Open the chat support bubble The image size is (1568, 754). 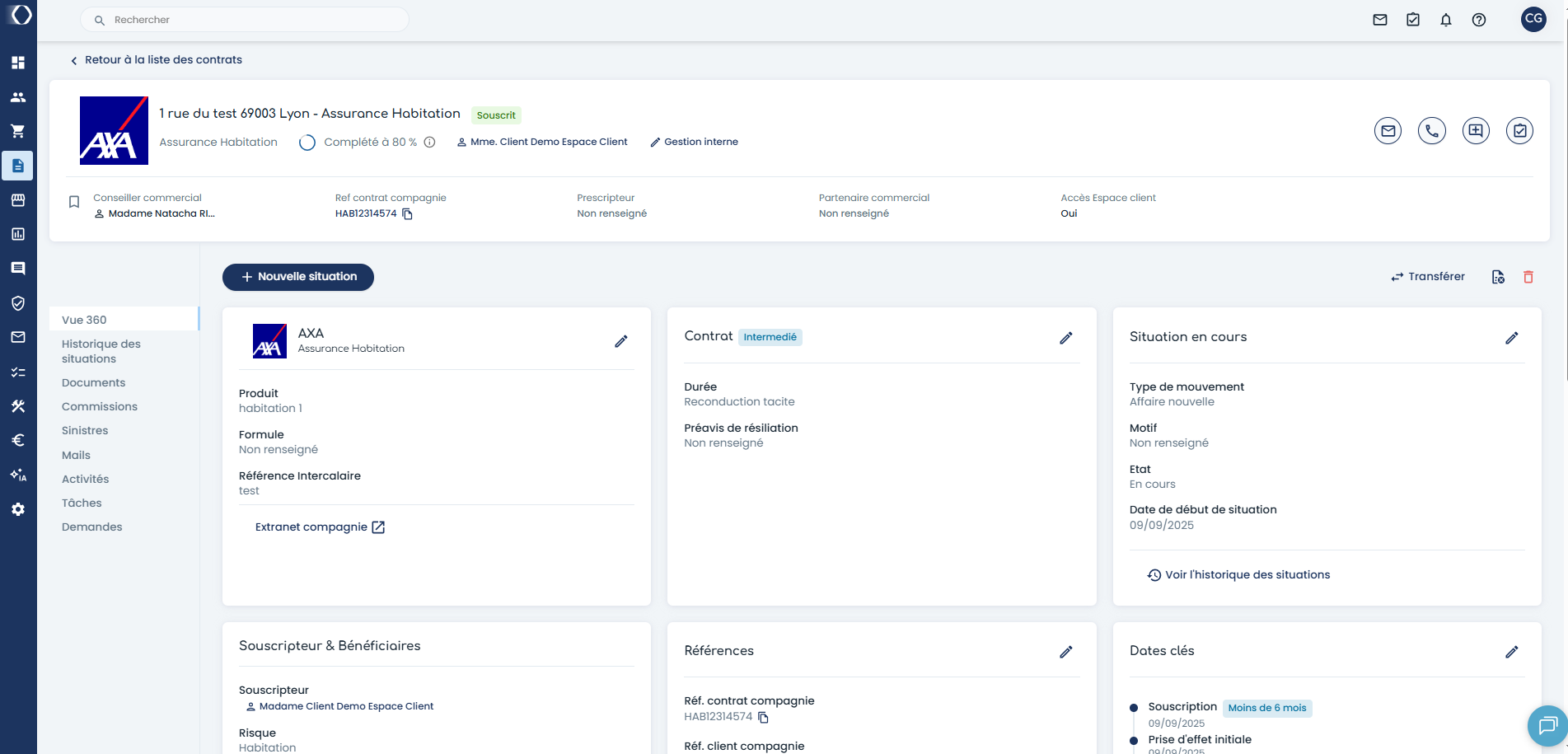point(1547,725)
